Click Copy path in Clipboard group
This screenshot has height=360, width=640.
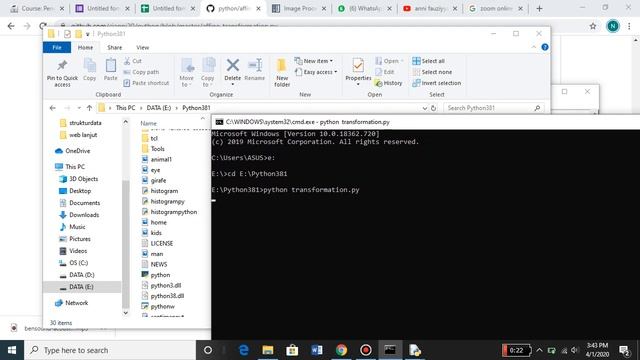click(x=141, y=72)
